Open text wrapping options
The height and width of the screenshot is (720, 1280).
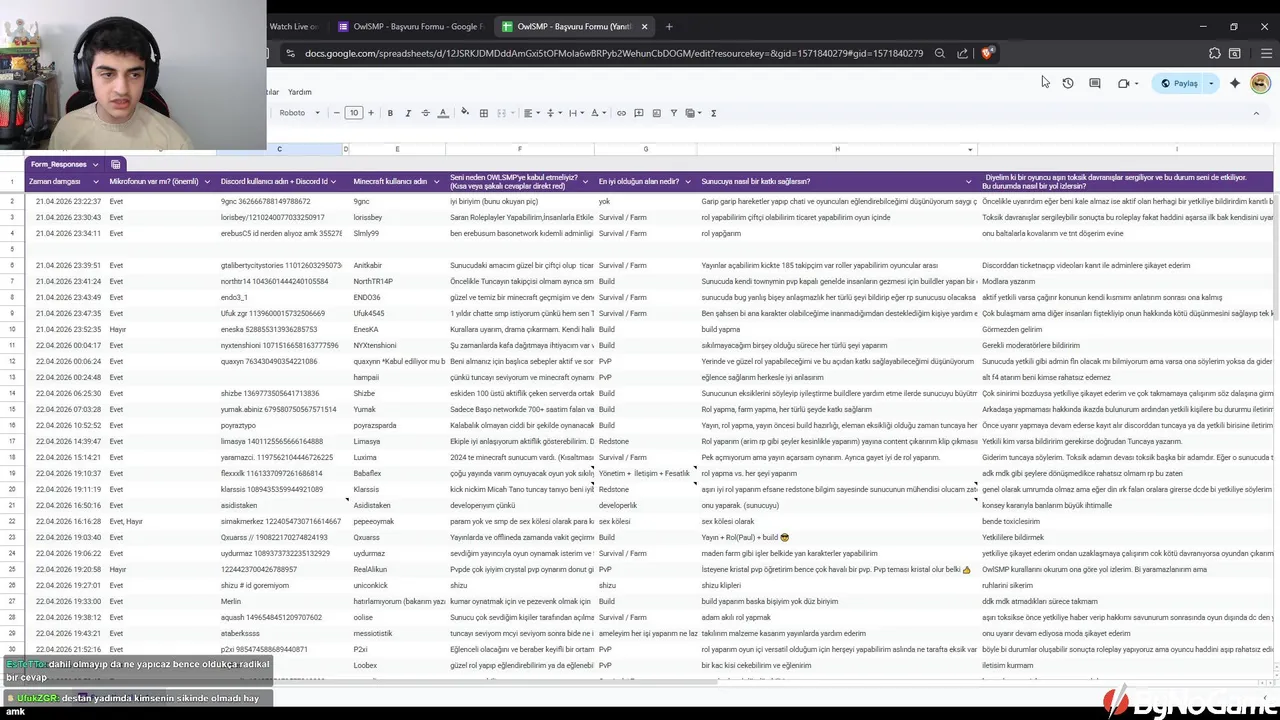[x=575, y=113]
